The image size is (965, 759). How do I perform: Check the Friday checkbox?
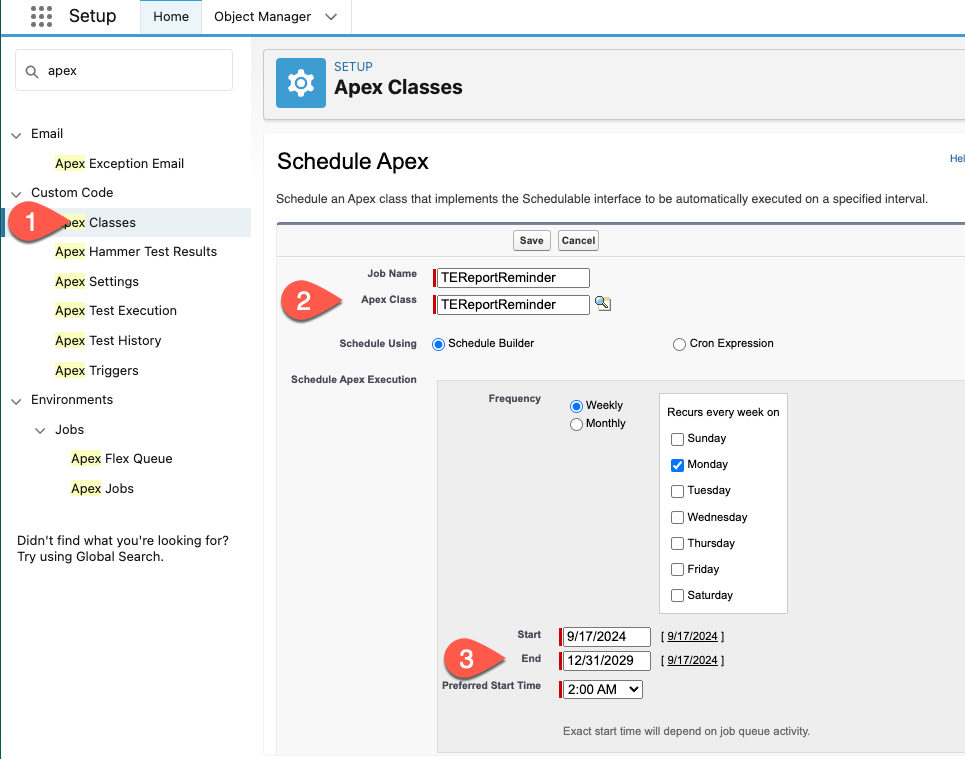[677, 569]
